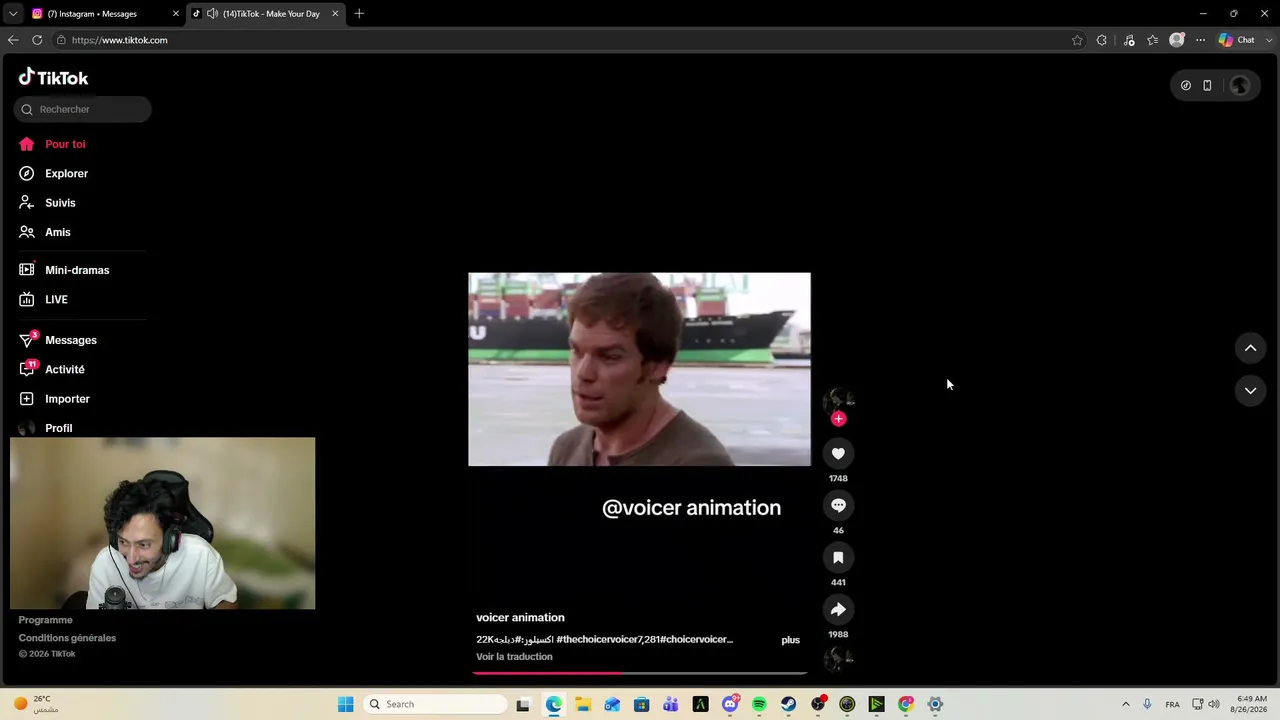Open the volume icon in system tray

coord(1214,704)
